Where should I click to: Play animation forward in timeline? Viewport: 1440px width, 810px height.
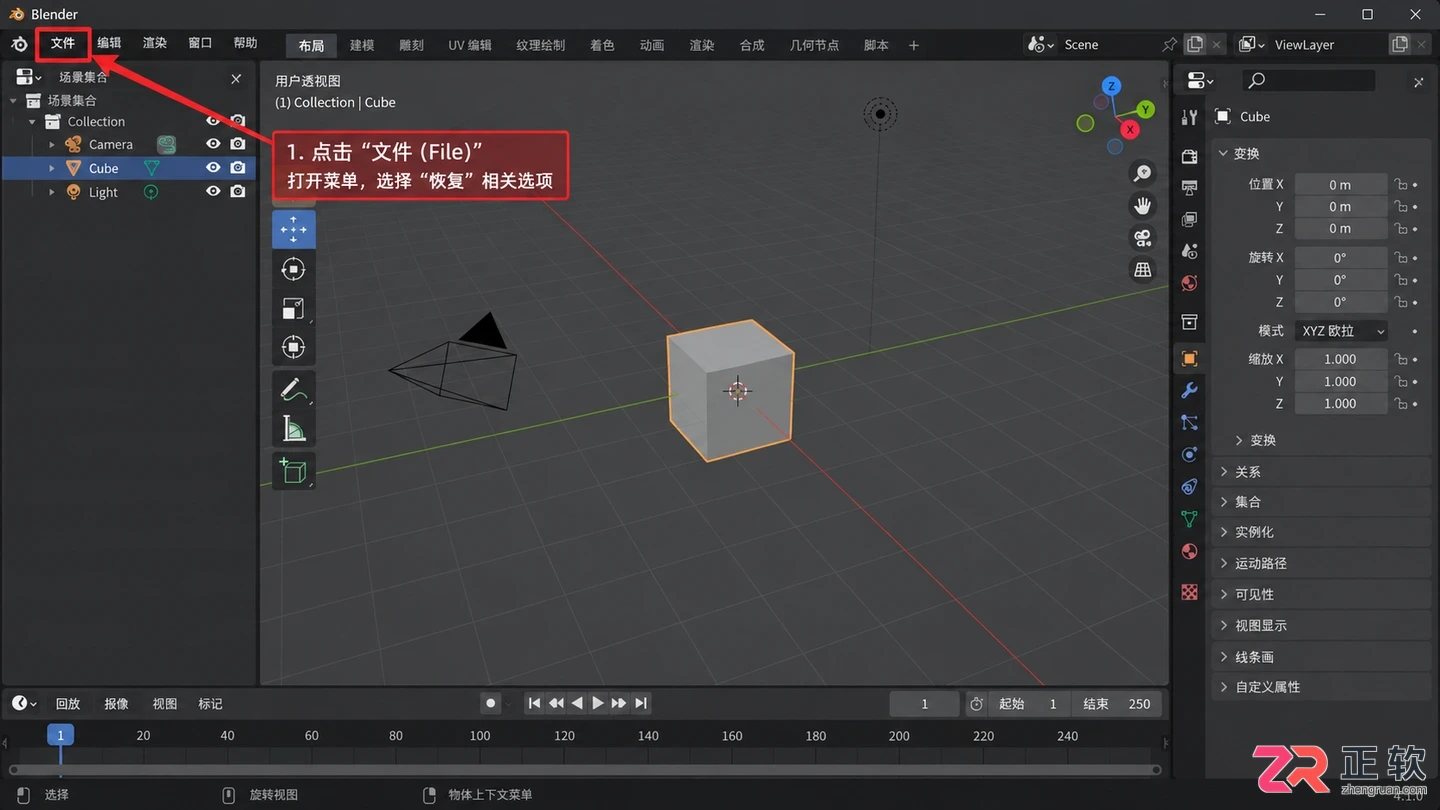[x=598, y=703]
